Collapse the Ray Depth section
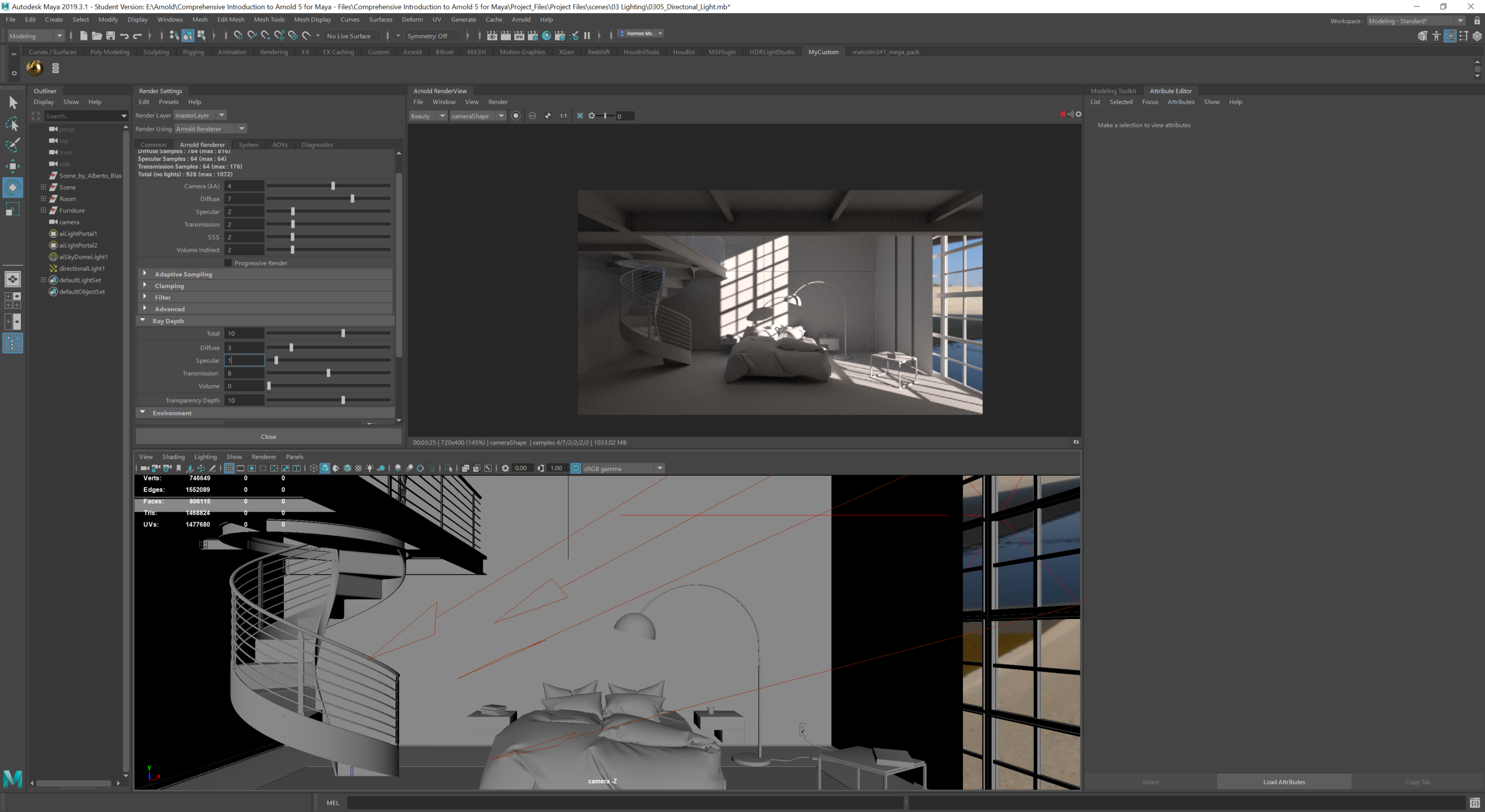This screenshot has height=812, width=1485. pyautogui.click(x=143, y=320)
